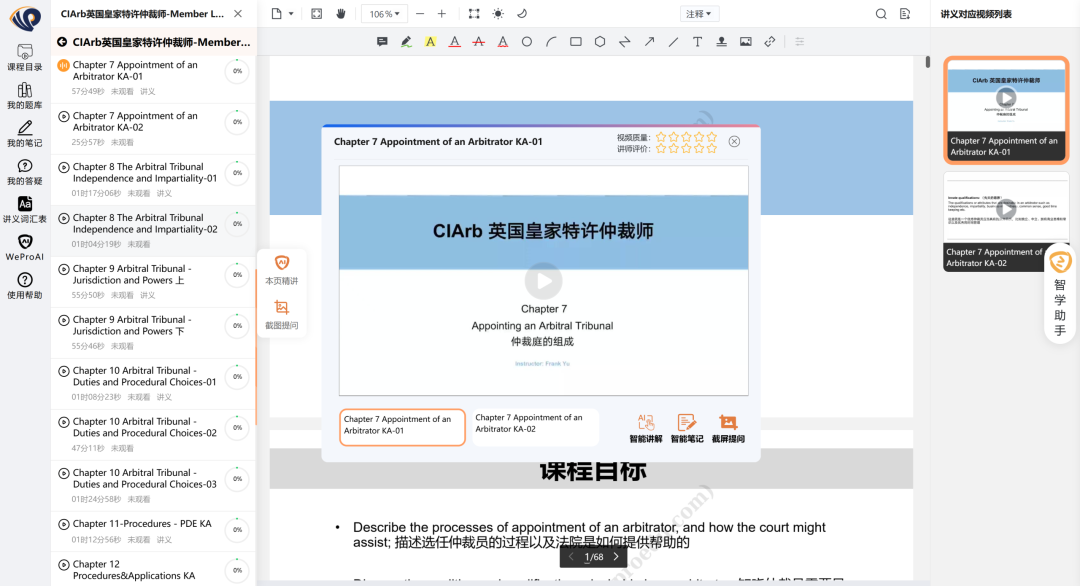1080x586 pixels.
Task: Choose the rectangle shape tool
Action: 576,42
